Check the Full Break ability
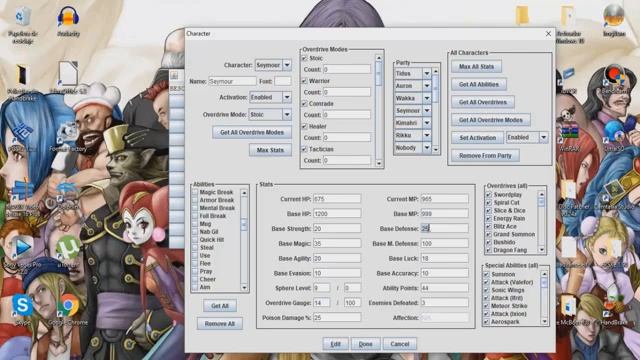The width and height of the screenshot is (640, 360). pos(195,216)
